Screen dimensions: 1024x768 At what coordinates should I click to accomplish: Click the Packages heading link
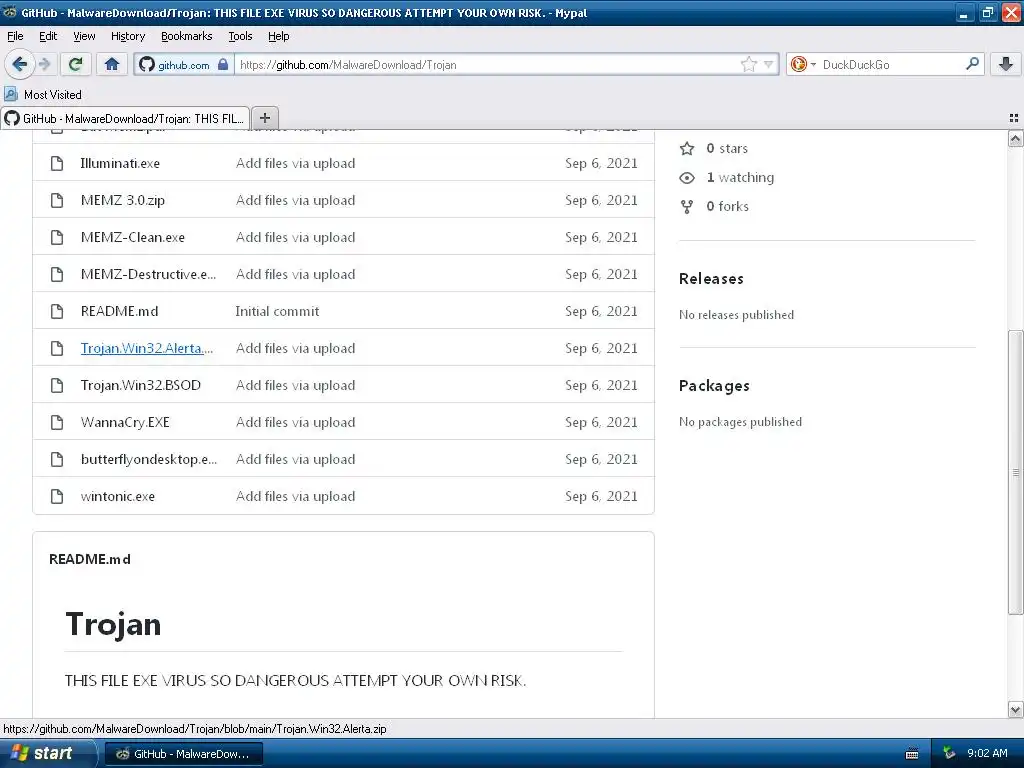pos(714,386)
